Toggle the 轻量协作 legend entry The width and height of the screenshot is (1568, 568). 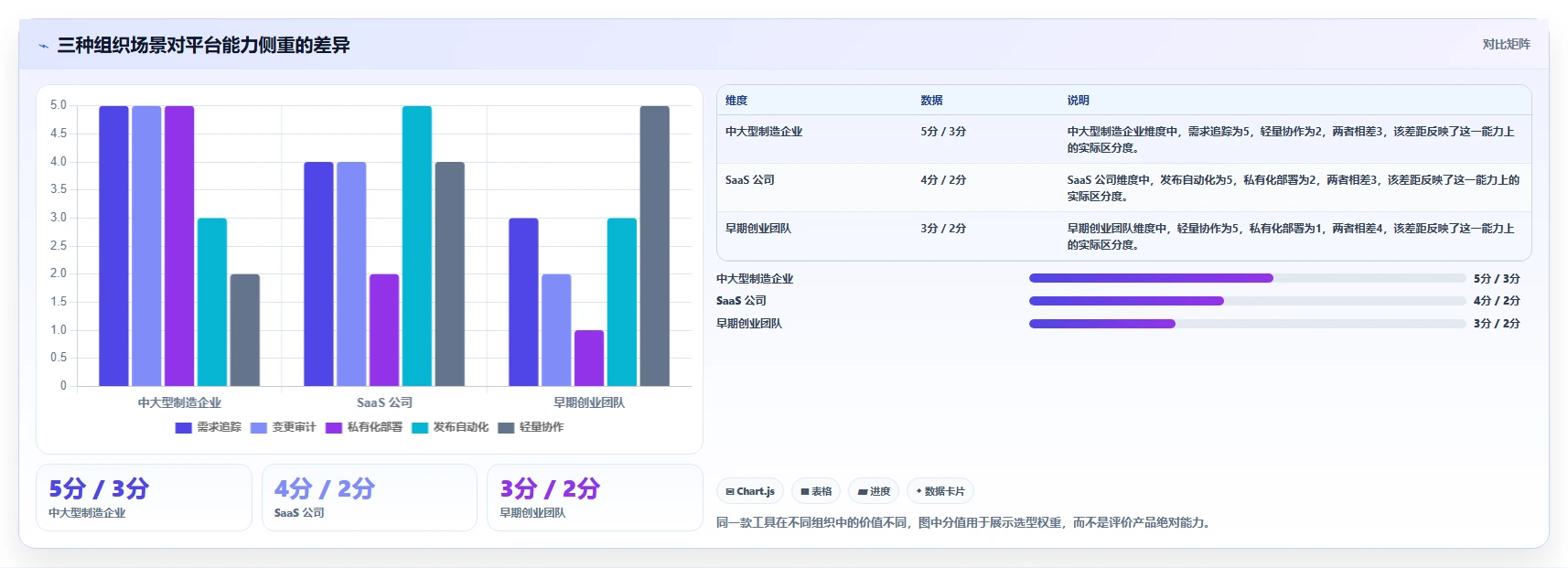(531, 427)
